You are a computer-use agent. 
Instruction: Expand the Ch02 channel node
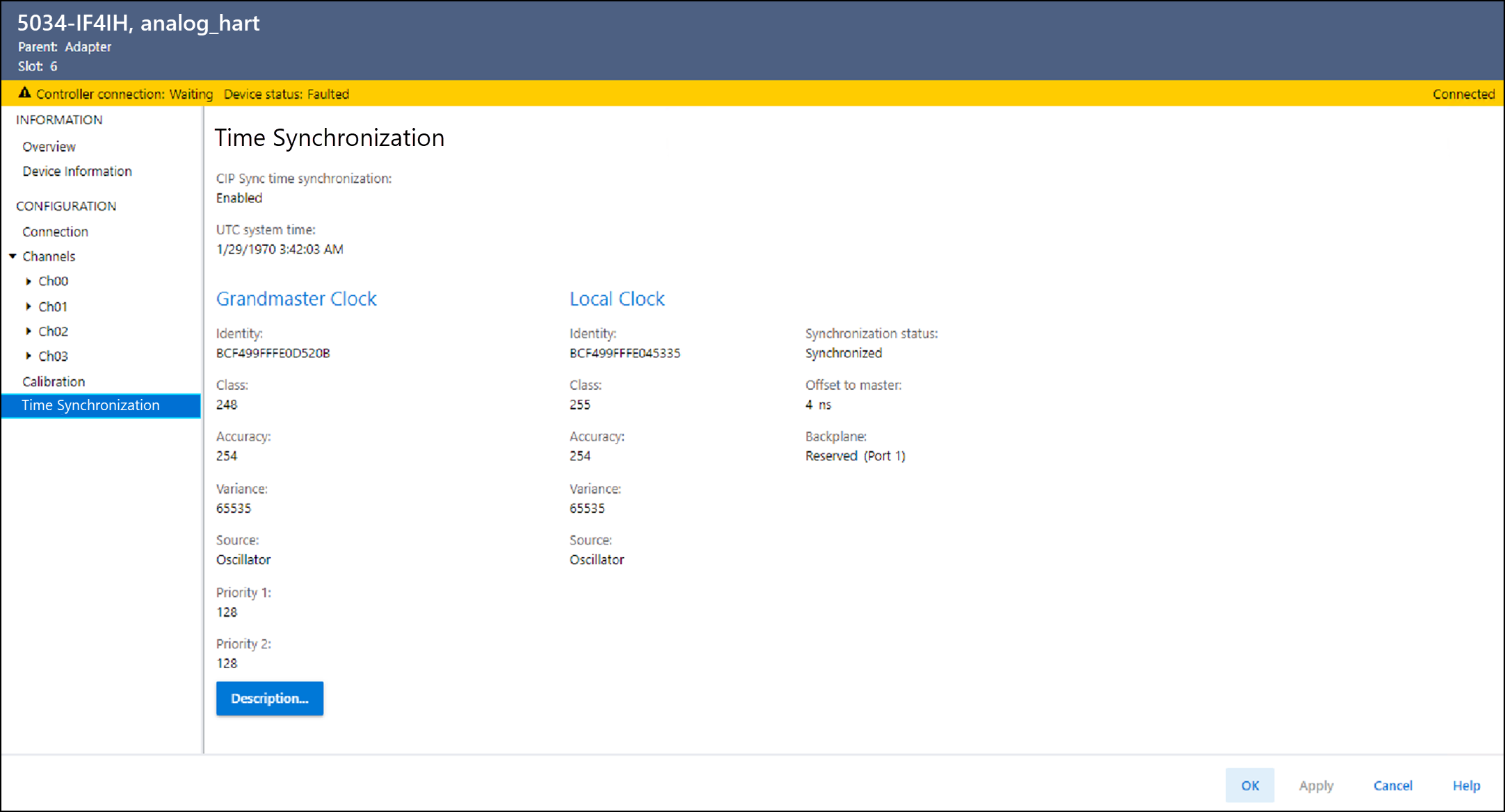(x=29, y=332)
